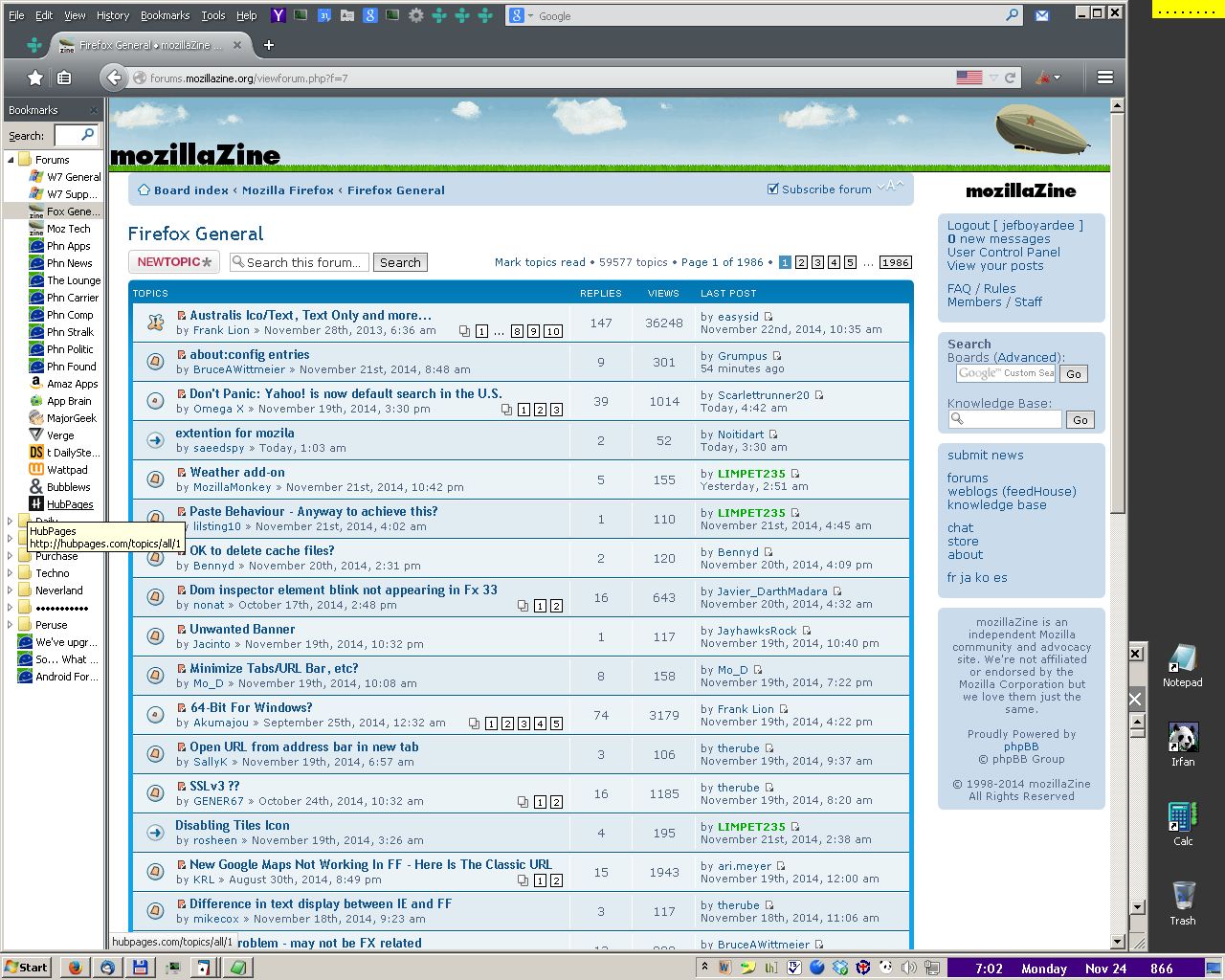
Task: Open the File menu
Action: [x=16, y=15]
